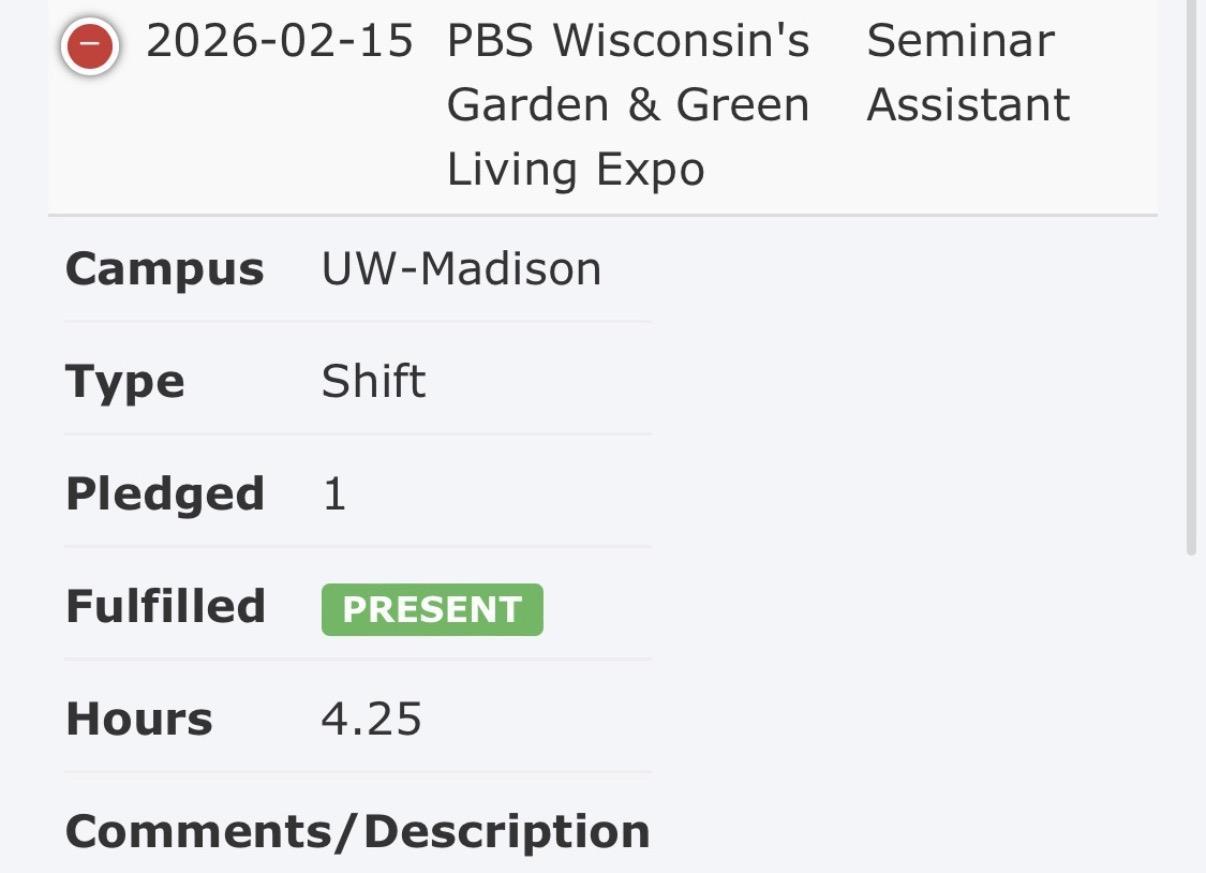Click the Hours field label

point(139,719)
